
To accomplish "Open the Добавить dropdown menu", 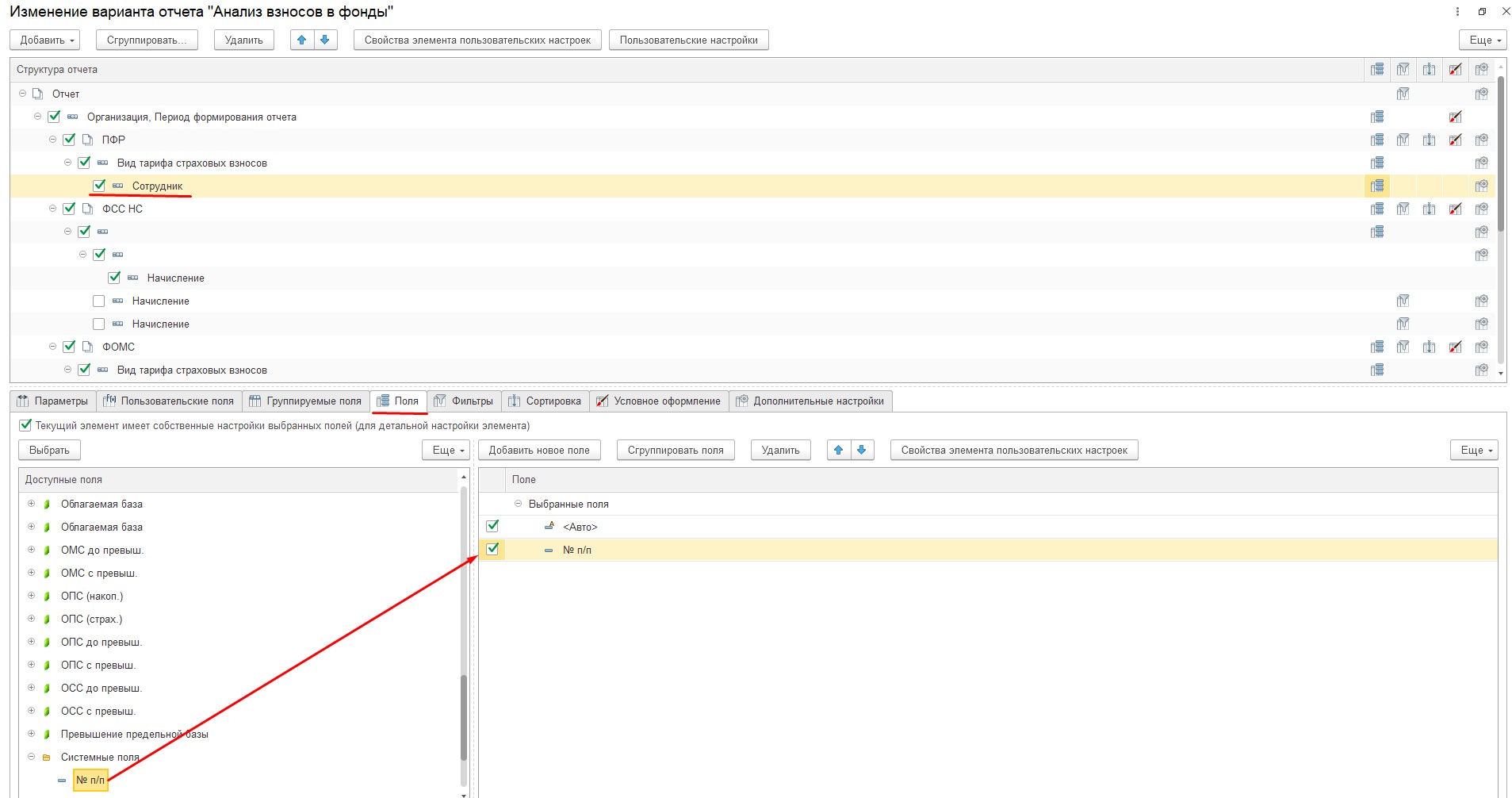I will pyautogui.click(x=48, y=40).
